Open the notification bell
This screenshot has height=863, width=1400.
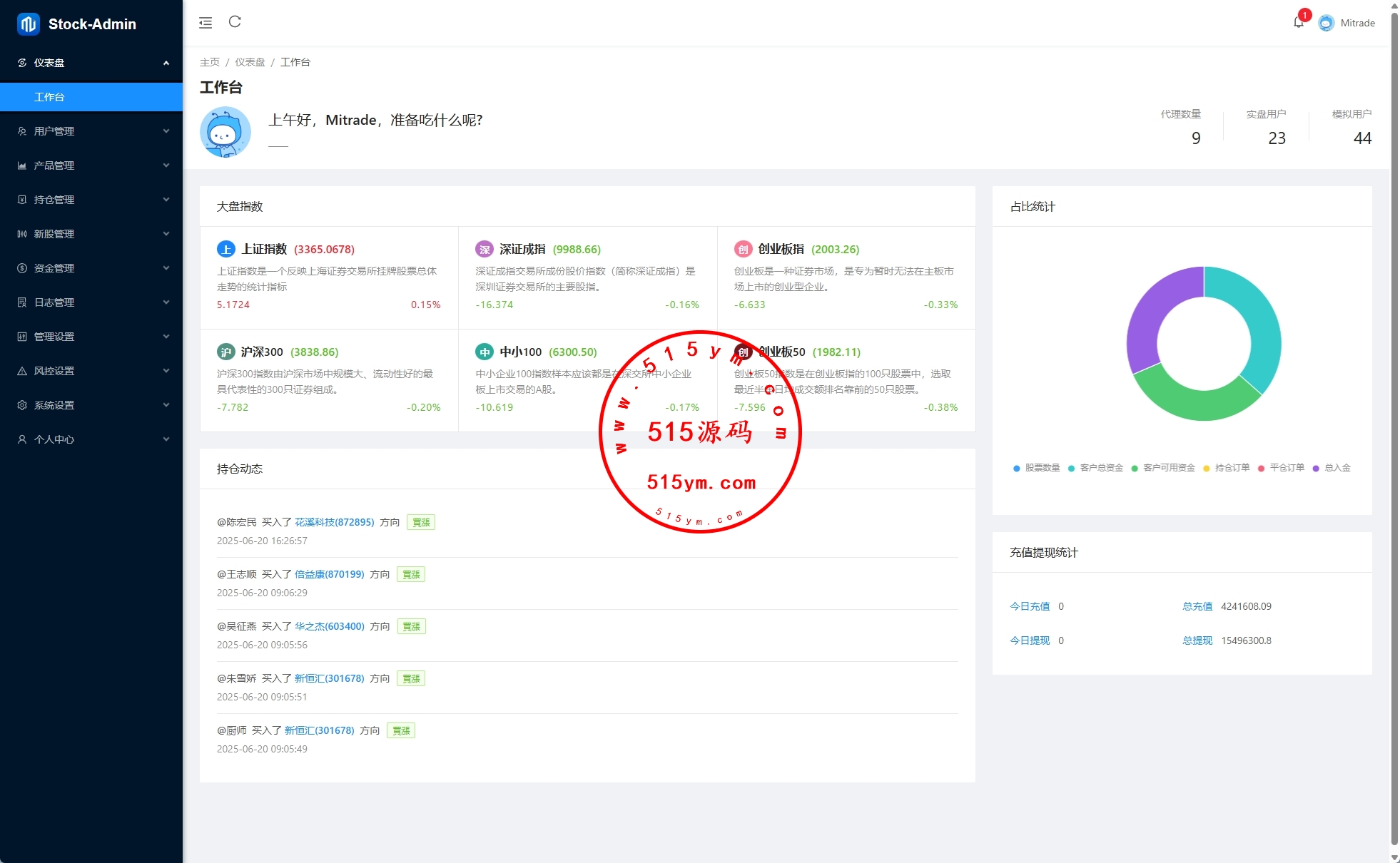(x=1298, y=23)
